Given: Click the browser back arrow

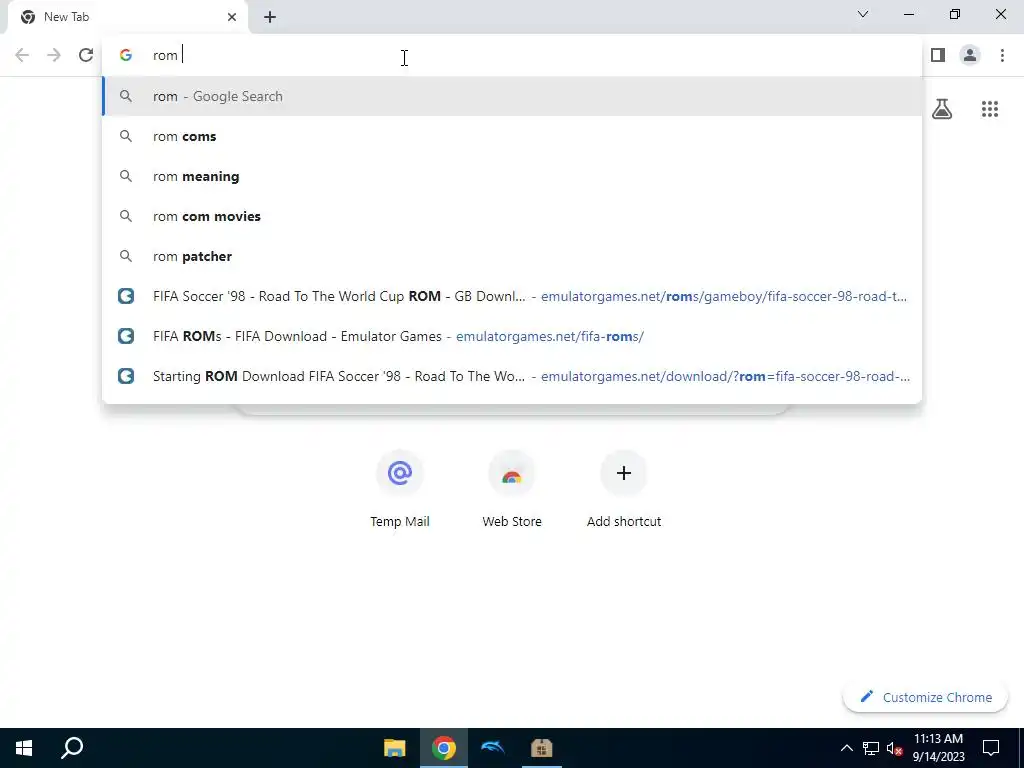Looking at the screenshot, I should tap(22, 55).
